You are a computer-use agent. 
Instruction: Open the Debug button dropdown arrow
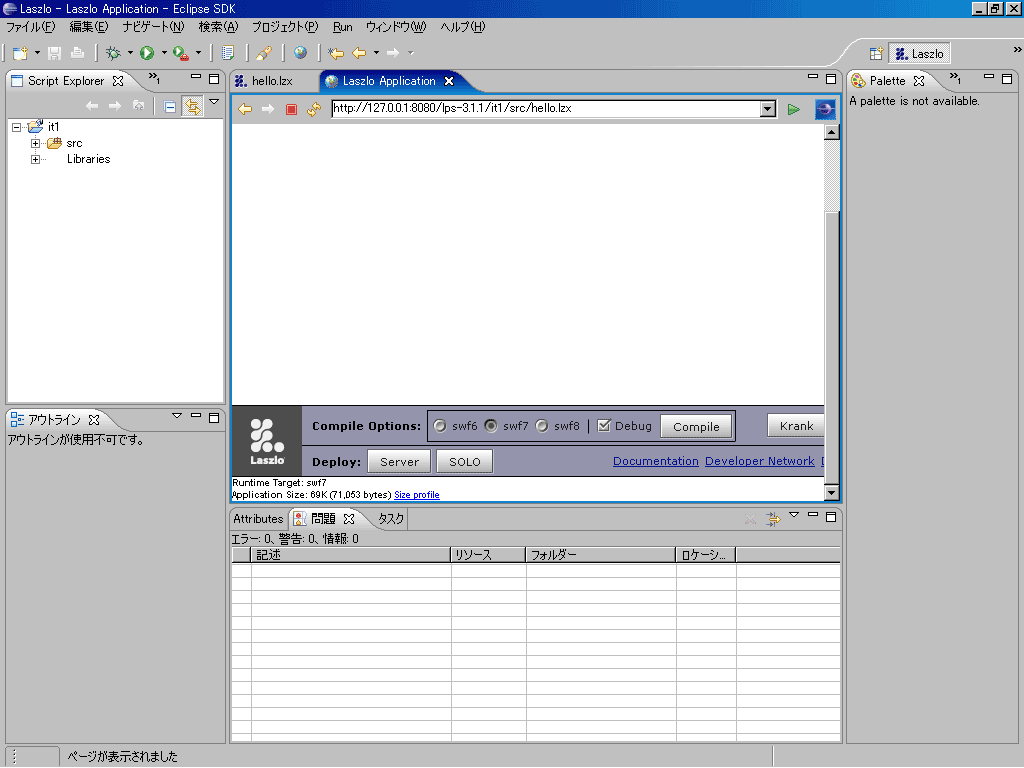pyautogui.click(x=130, y=53)
